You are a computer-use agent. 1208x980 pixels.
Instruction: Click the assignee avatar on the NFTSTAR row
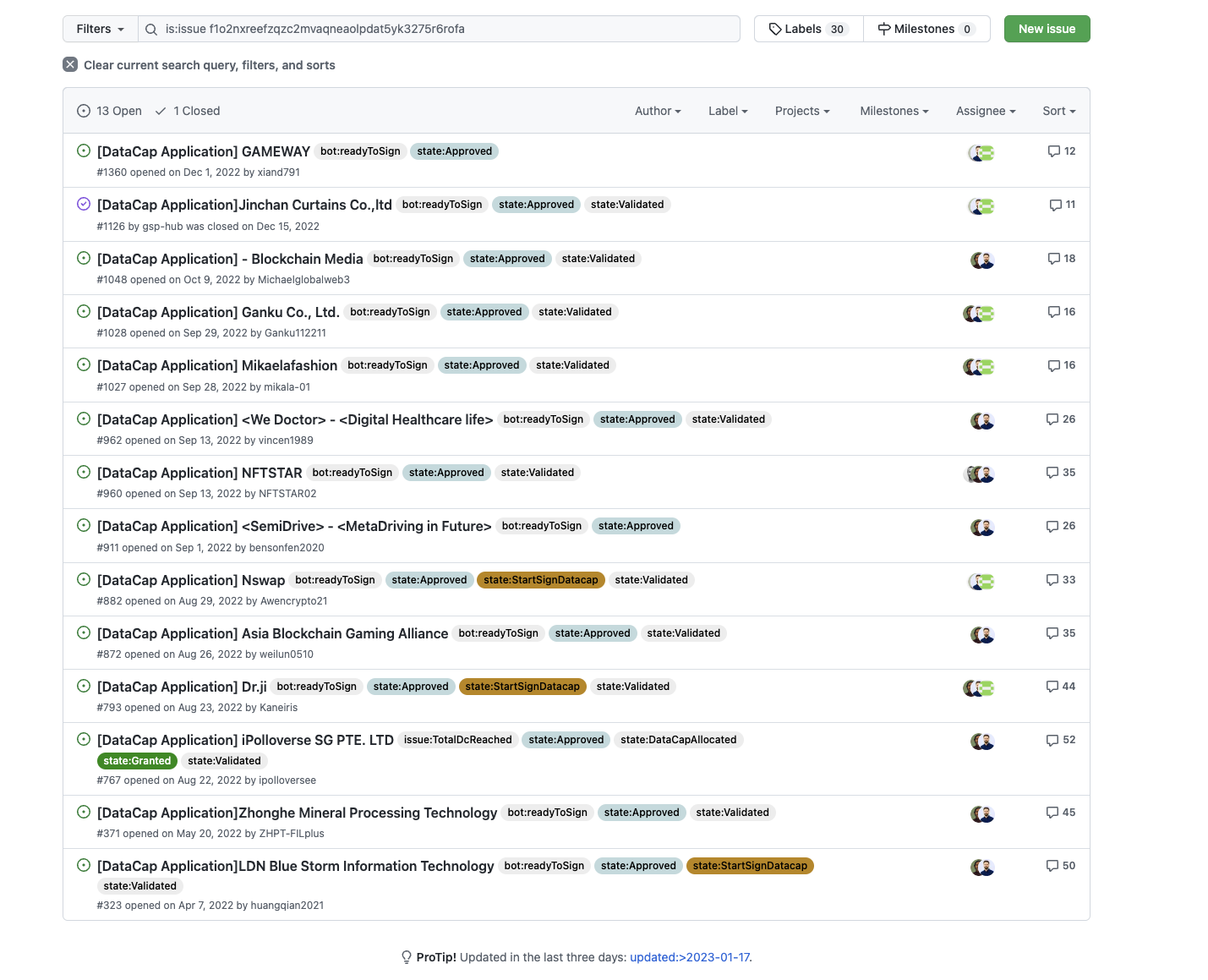pyautogui.click(x=981, y=474)
